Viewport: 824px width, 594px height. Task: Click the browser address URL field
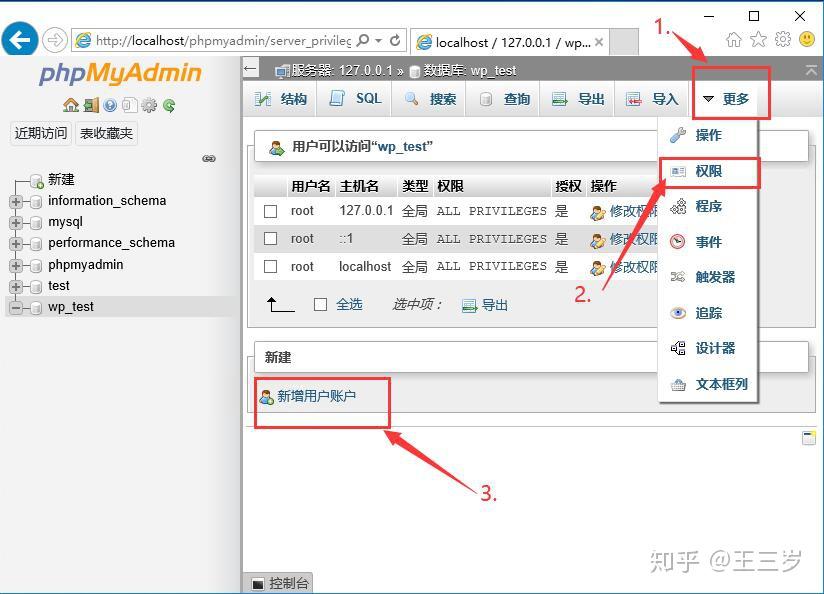point(223,40)
